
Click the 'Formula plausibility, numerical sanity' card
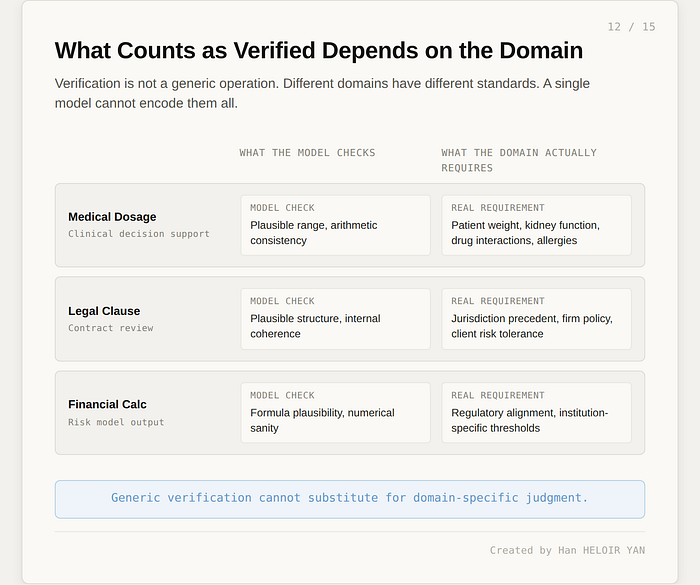(336, 413)
